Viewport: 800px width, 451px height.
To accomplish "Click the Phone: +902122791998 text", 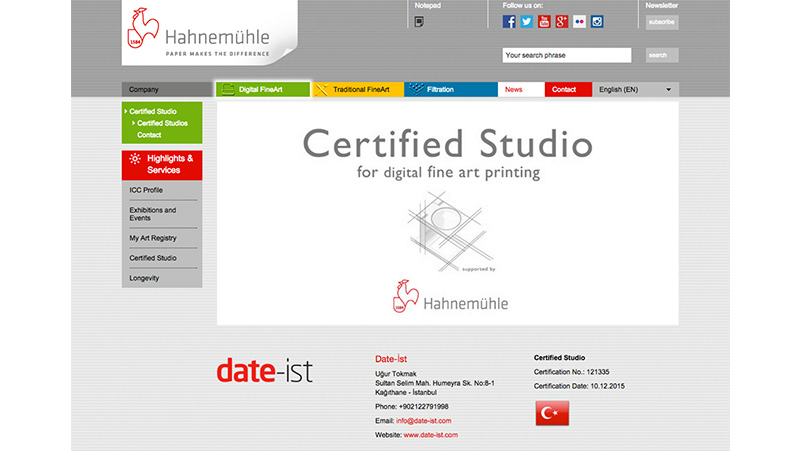I will [412, 407].
